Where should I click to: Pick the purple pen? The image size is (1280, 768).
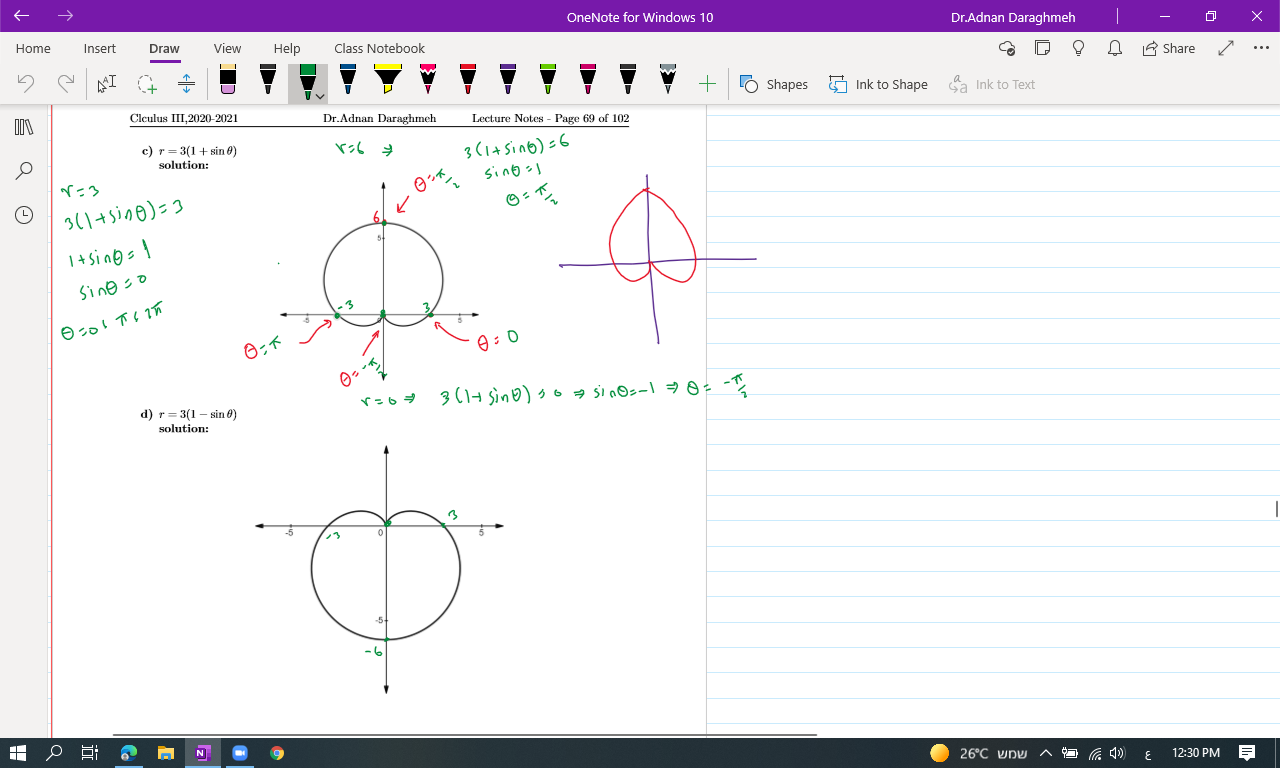(x=508, y=80)
